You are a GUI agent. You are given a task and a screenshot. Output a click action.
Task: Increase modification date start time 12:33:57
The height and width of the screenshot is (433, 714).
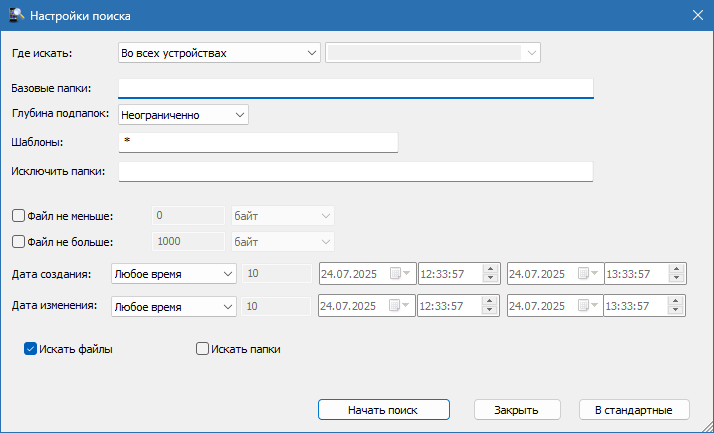(x=490, y=301)
